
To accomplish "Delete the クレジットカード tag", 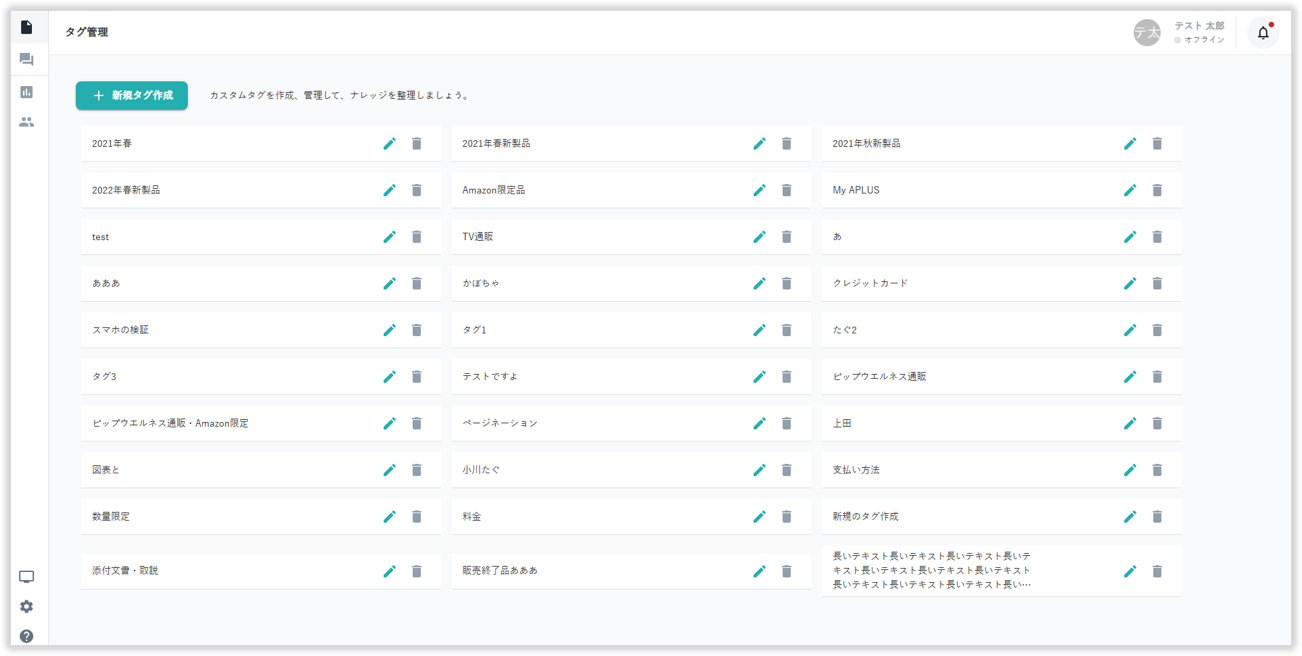I will [x=1157, y=284].
